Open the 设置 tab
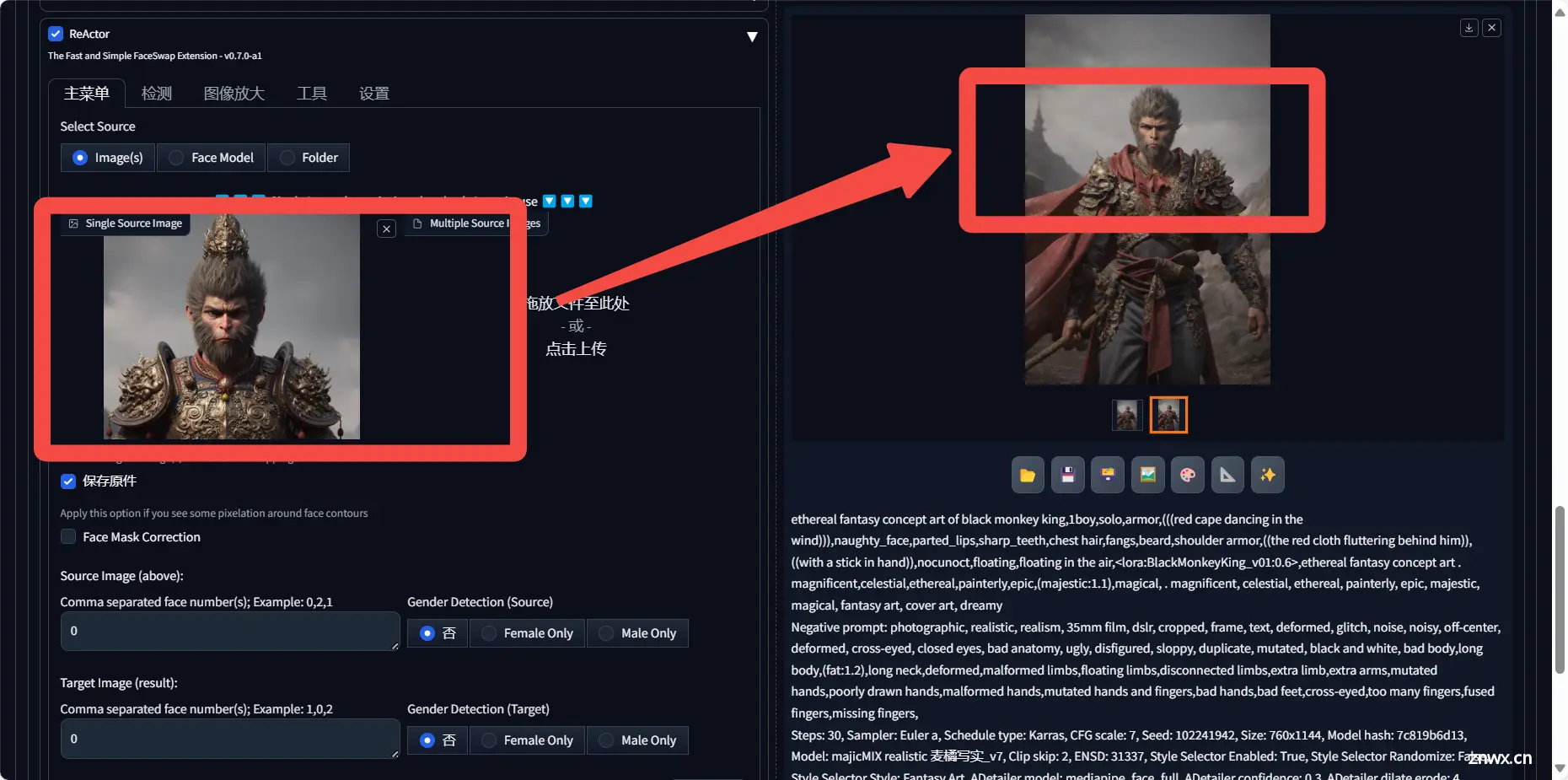Viewport: 1568px width, 780px height. point(374,94)
